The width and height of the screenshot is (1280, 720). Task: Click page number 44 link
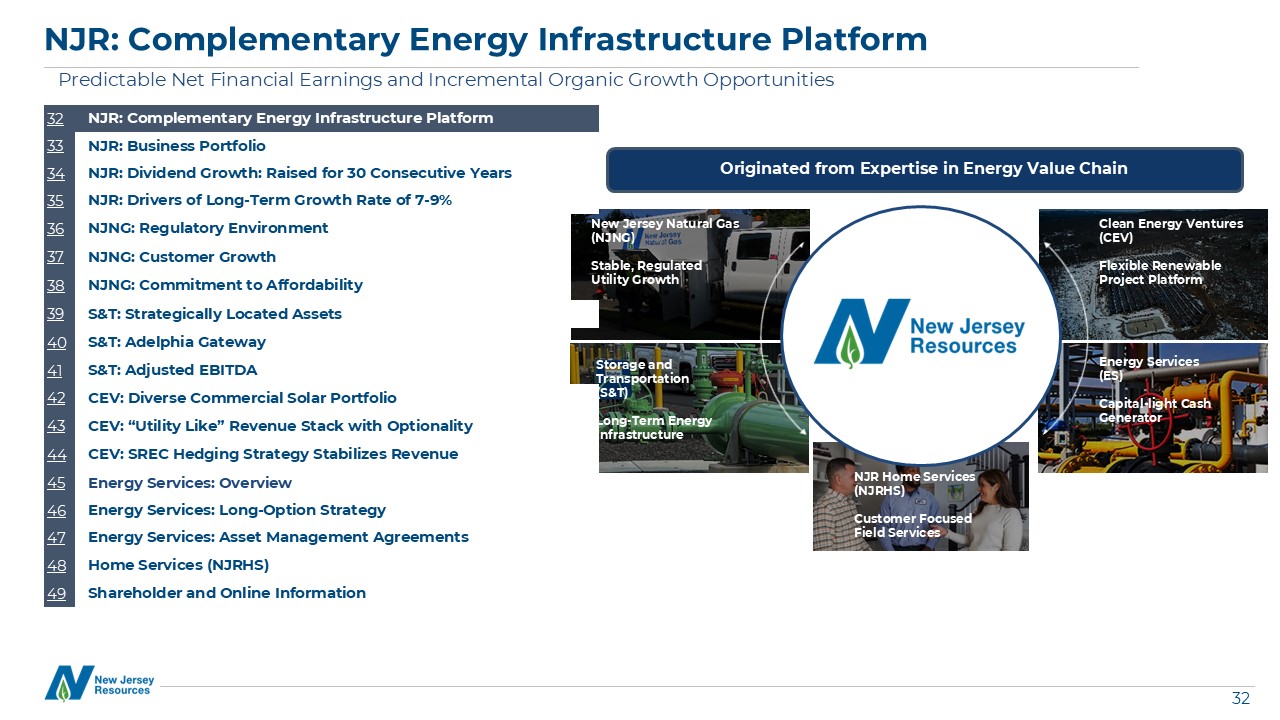pyautogui.click(x=55, y=454)
